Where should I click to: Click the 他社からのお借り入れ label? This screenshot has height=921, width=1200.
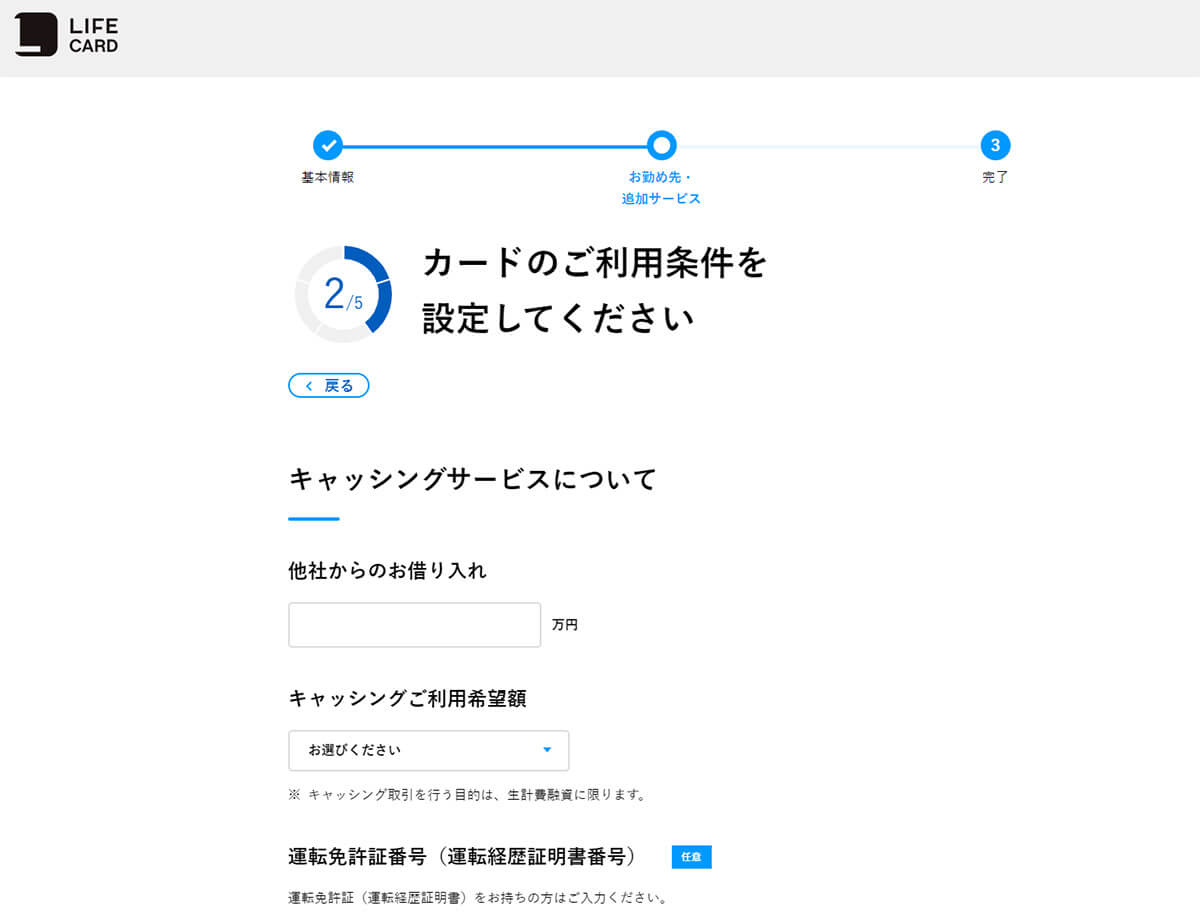point(388,571)
